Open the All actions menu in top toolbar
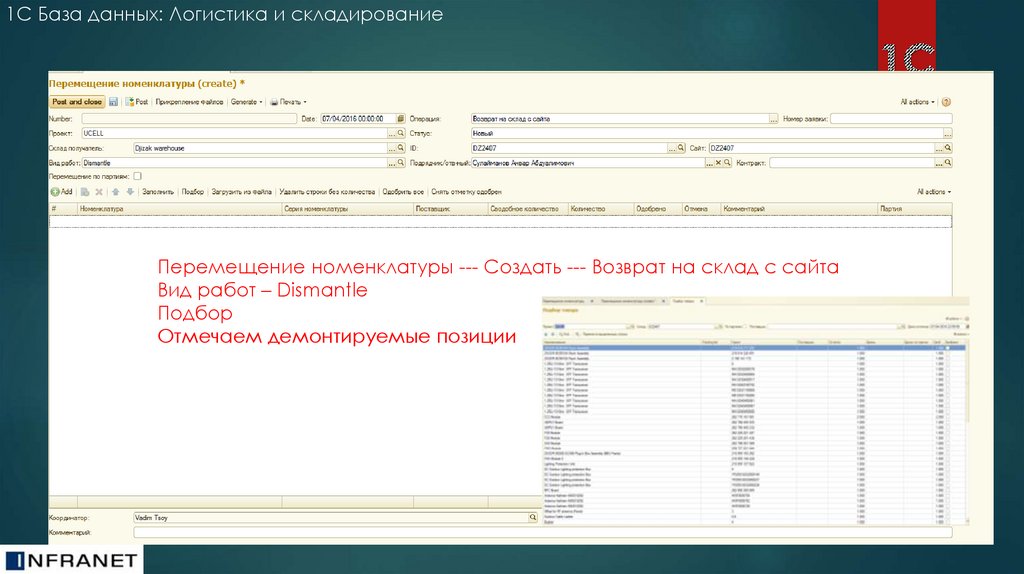 pos(917,102)
